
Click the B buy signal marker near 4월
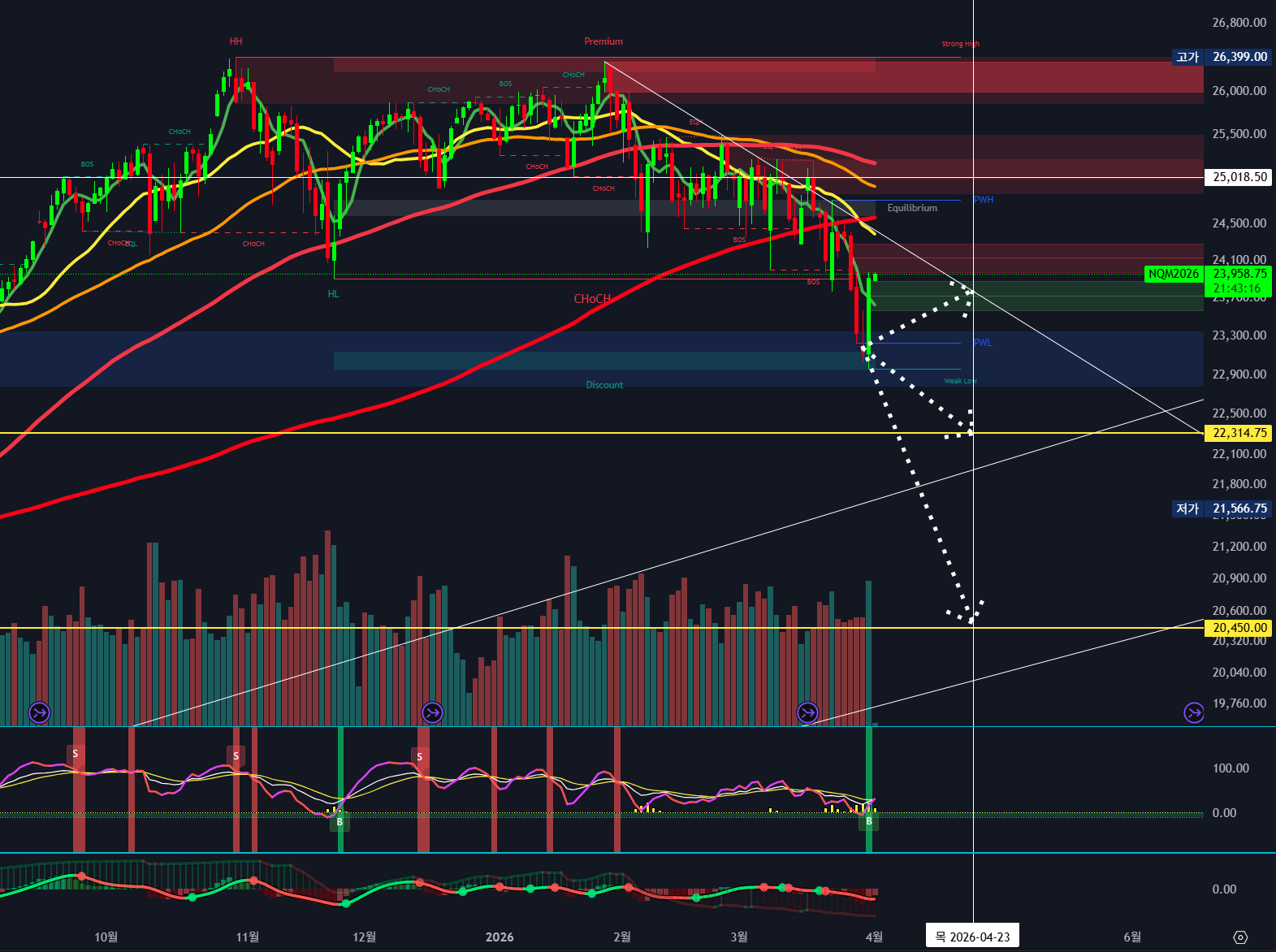(868, 821)
